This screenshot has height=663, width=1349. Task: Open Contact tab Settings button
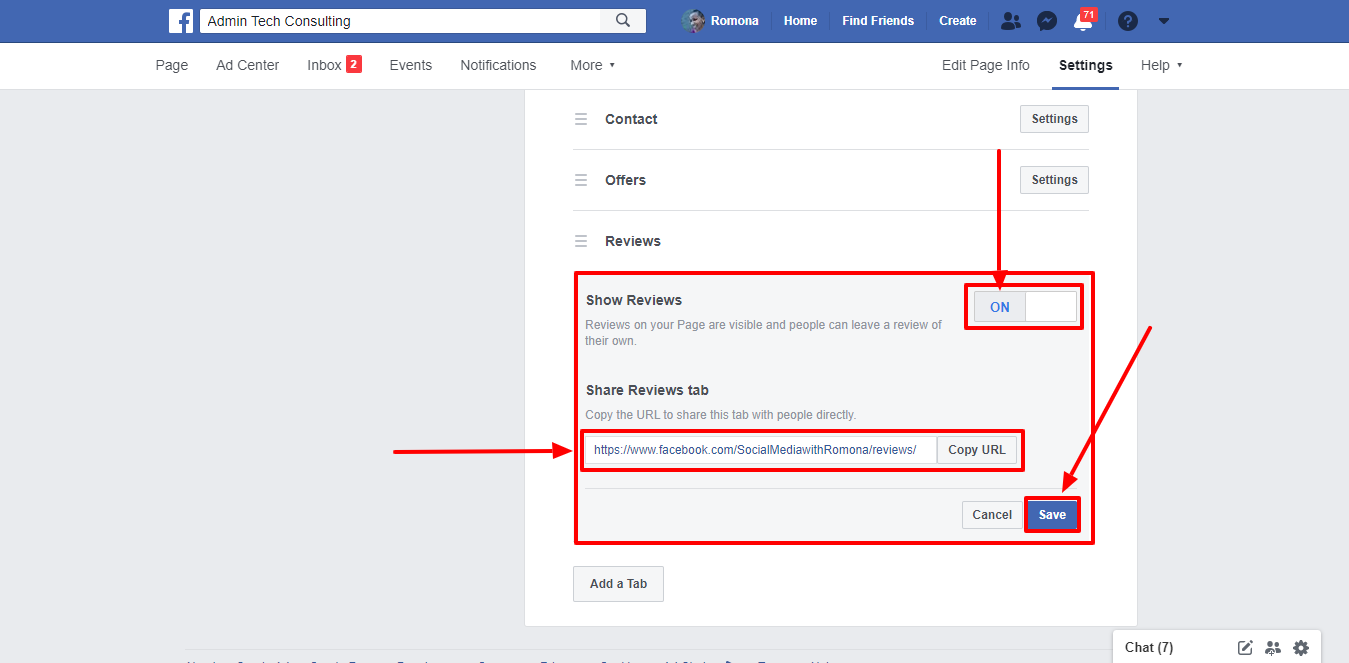click(1054, 119)
